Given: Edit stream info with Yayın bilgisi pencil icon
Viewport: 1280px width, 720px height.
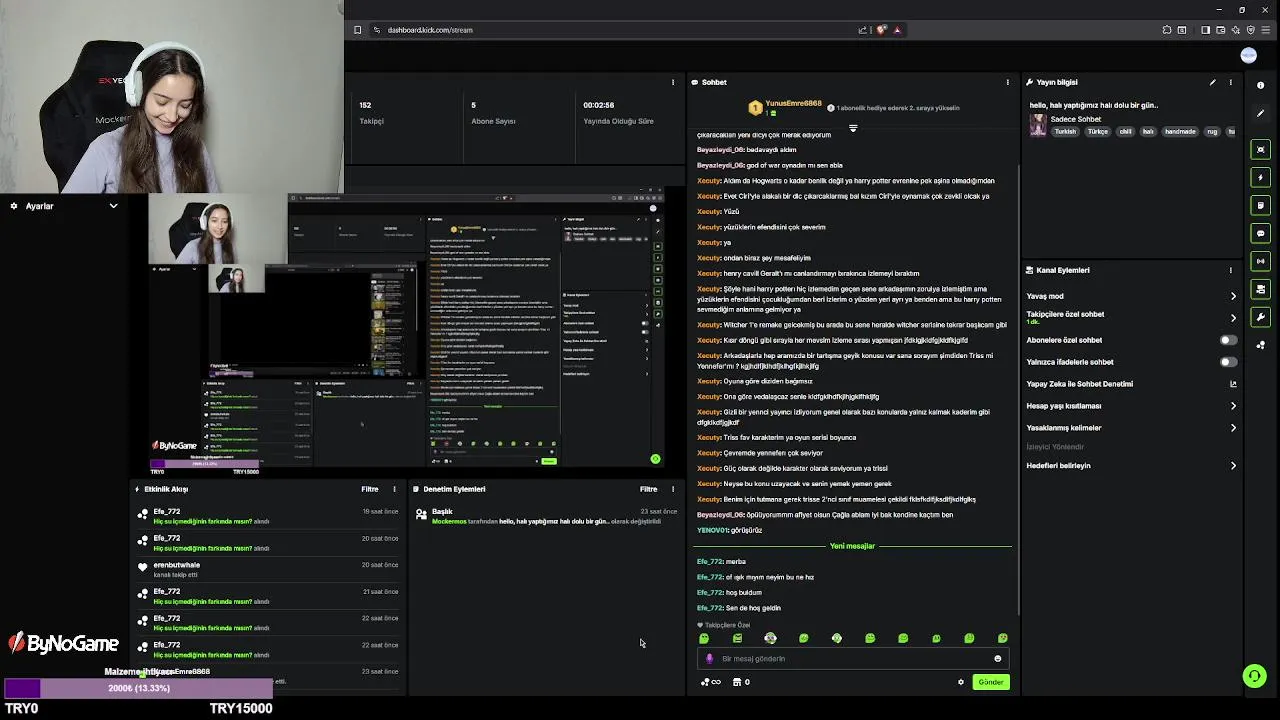Looking at the screenshot, I should 1212,82.
